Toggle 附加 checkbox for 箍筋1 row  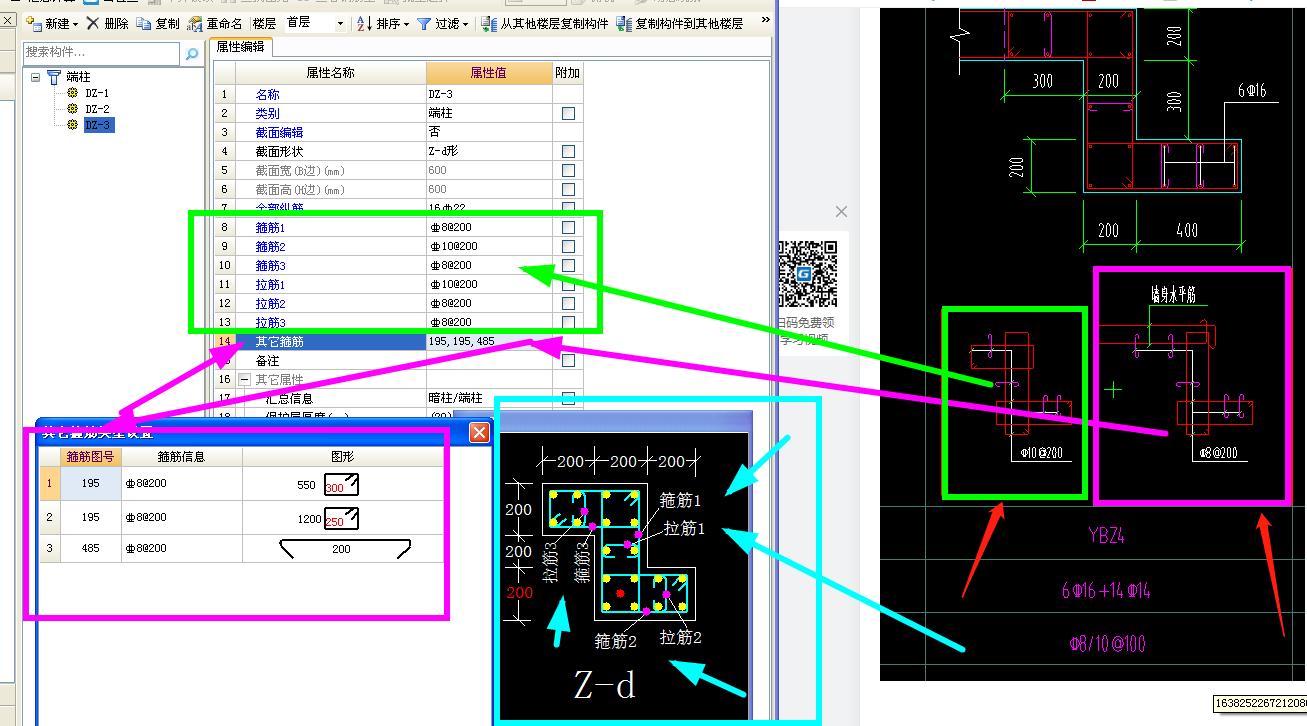pyautogui.click(x=568, y=228)
